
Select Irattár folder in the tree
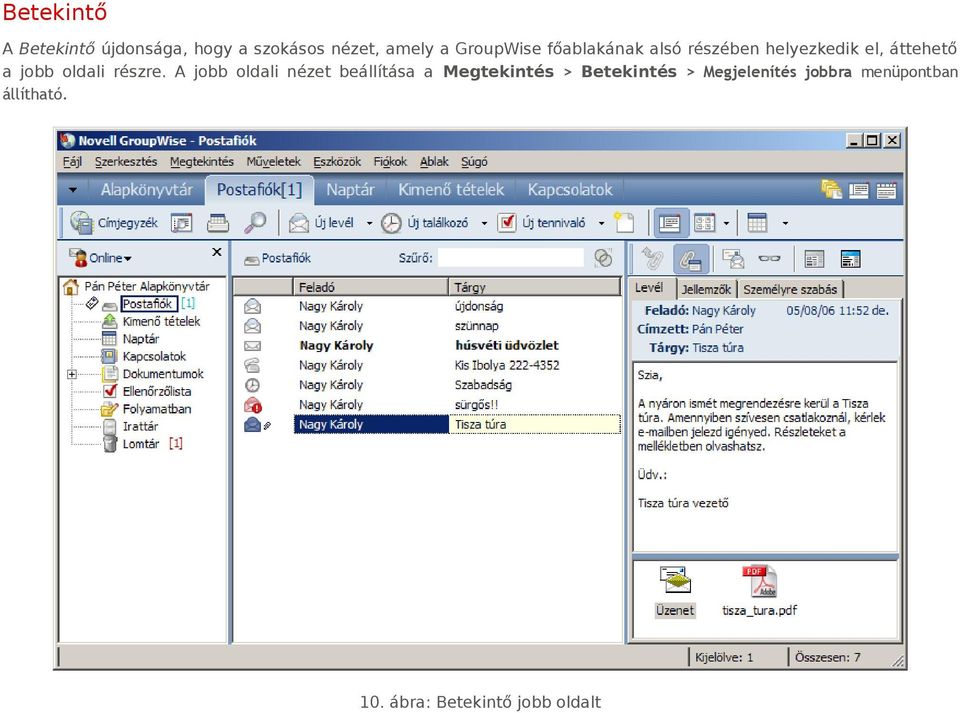140,427
